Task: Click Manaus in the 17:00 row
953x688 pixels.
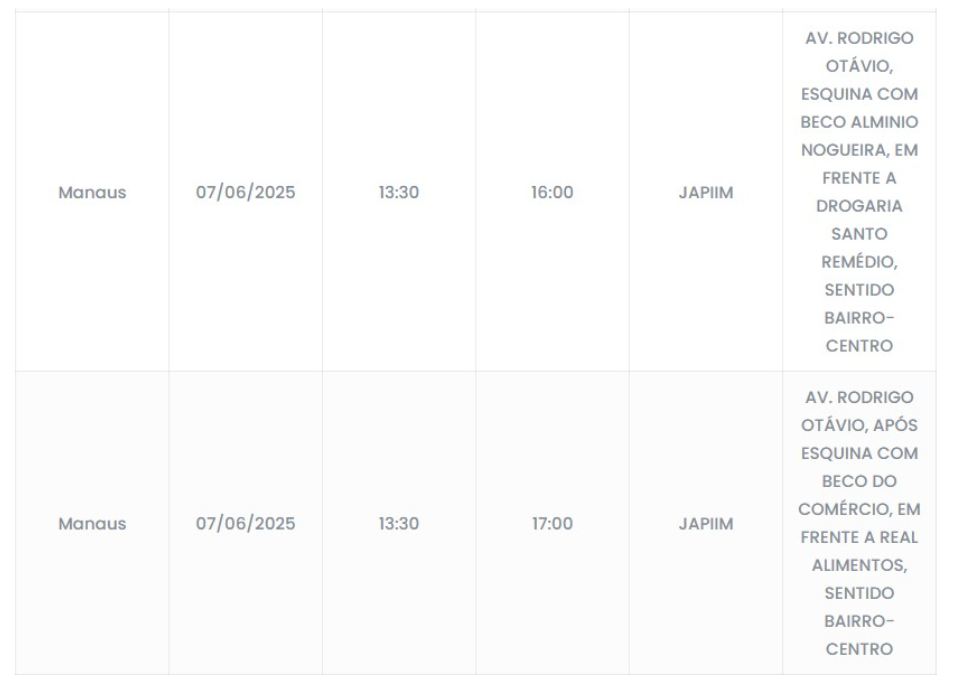Action: (92, 523)
